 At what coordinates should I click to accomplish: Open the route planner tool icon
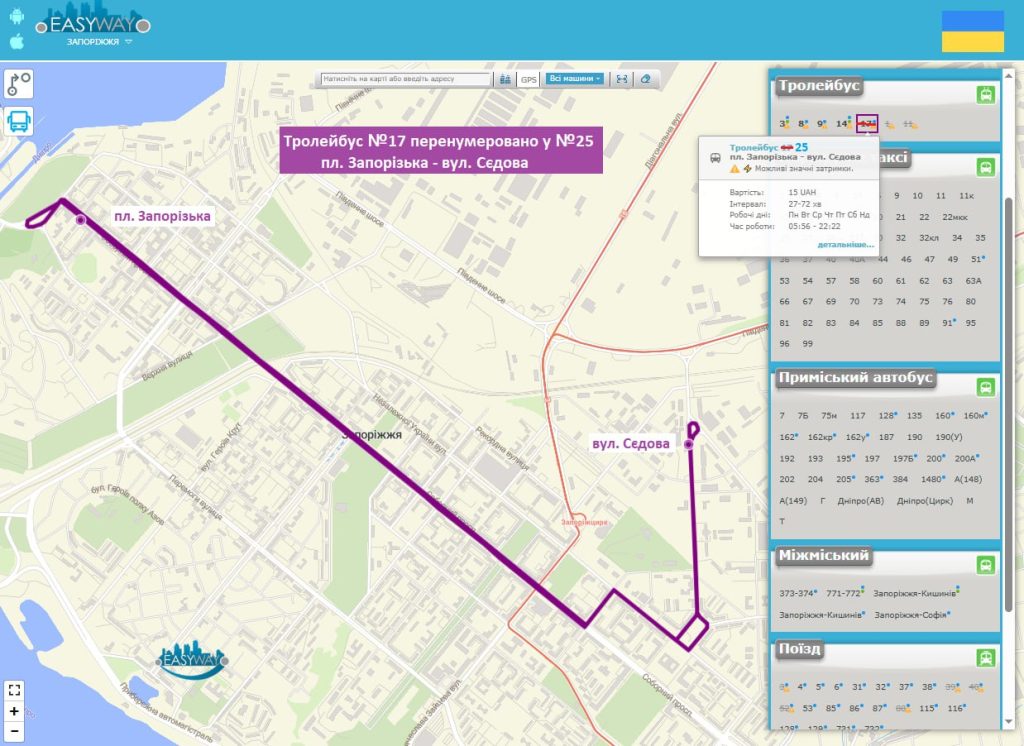click(19, 83)
